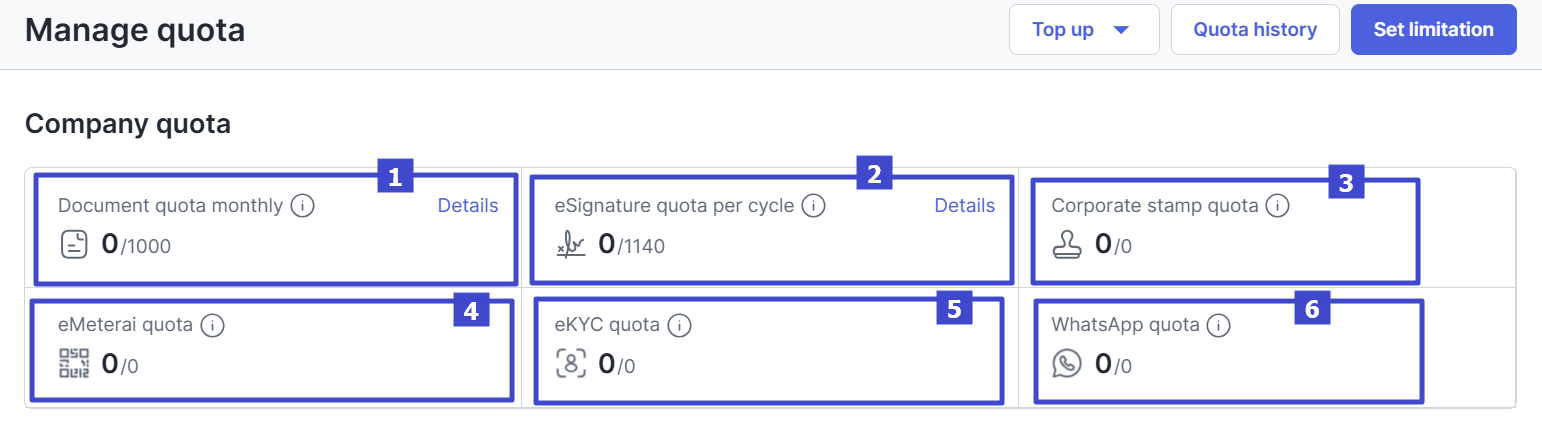This screenshot has width=1542, height=427.
Task: Click the Set limitation button
Action: 1434,30
